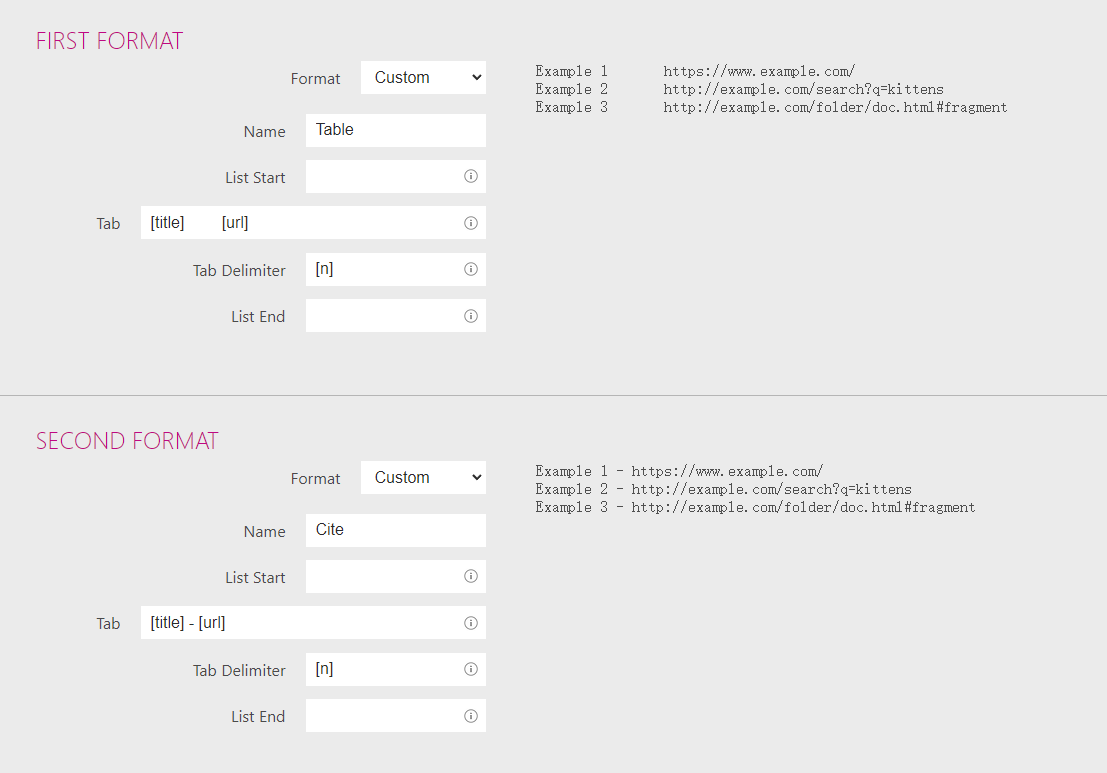Click info icon beside Second Format Tab Delimiter
The height and width of the screenshot is (773, 1107).
[x=471, y=669]
